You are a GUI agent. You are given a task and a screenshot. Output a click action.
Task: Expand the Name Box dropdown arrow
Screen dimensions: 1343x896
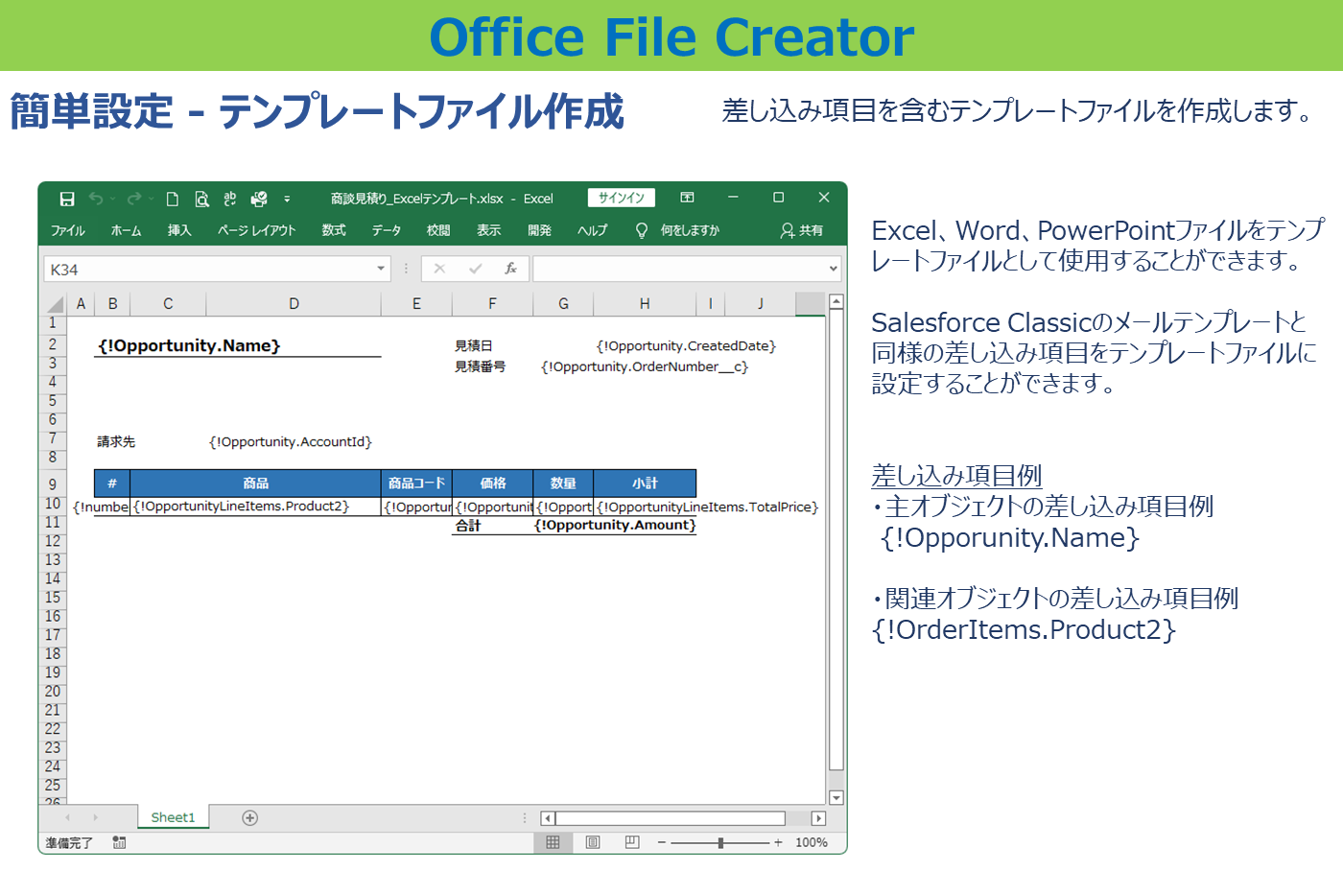click(381, 270)
